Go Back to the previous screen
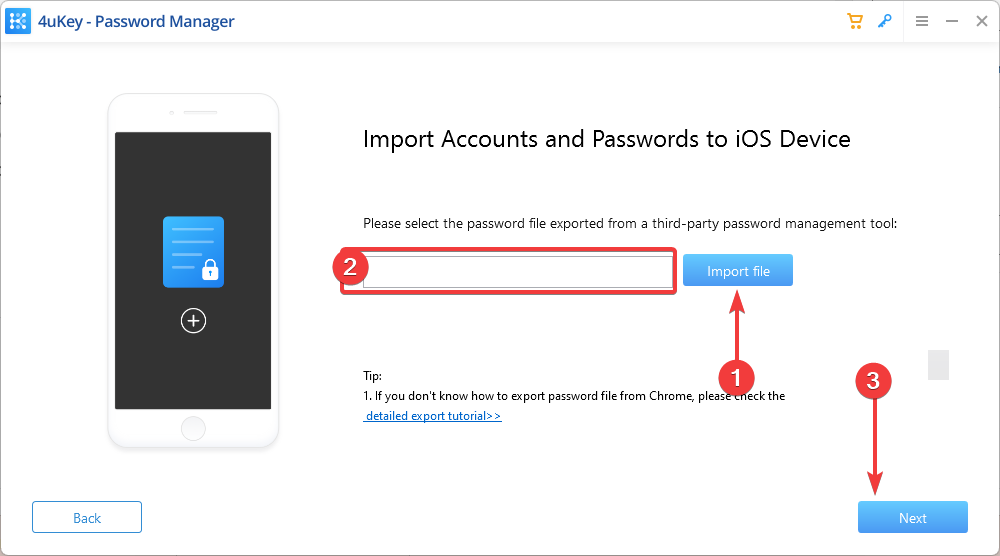Viewport: 1000px width, 556px height. pos(87,517)
